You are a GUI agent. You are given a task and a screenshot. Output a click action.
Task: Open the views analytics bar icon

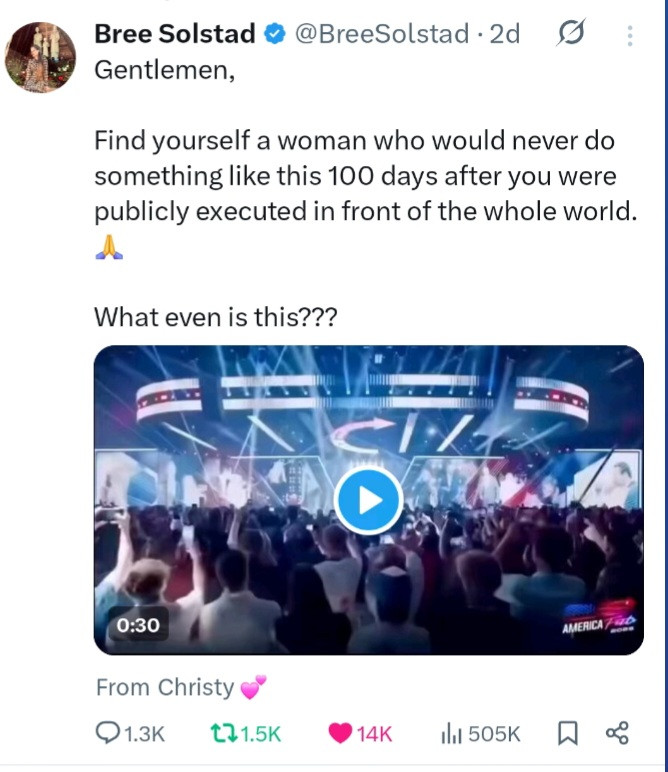[452, 735]
